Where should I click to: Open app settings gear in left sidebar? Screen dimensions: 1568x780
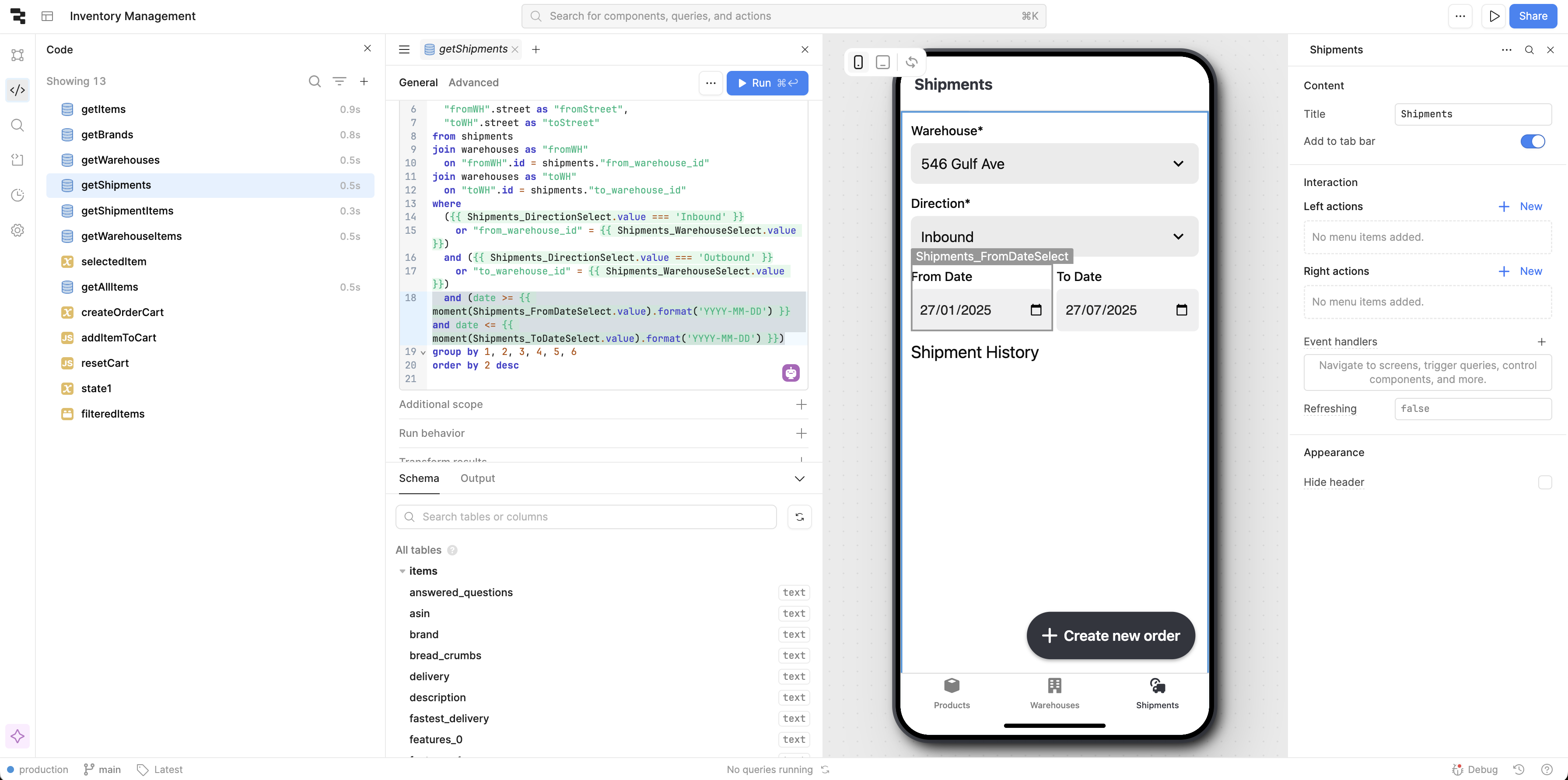pos(17,231)
